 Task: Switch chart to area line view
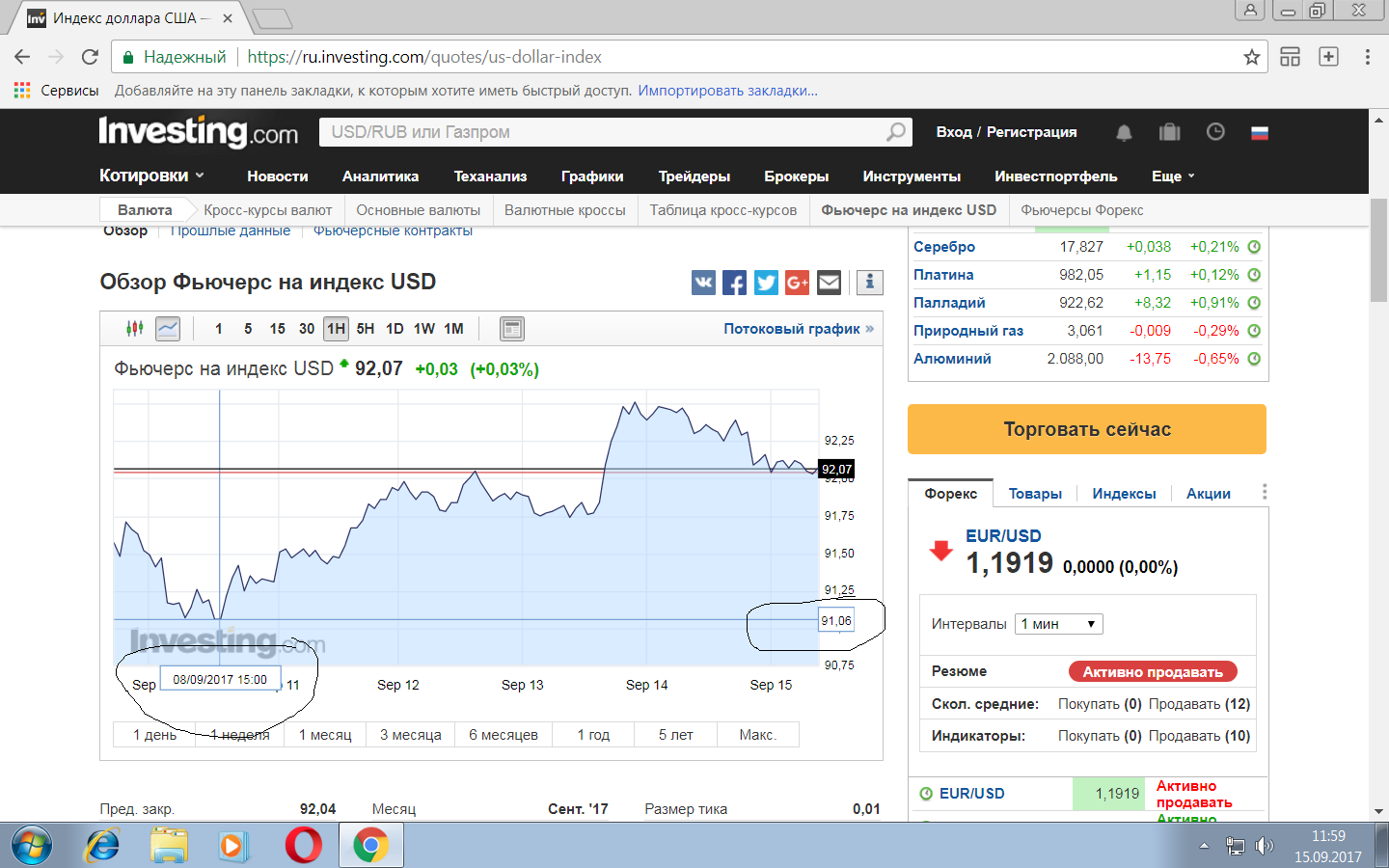pos(168,329)
